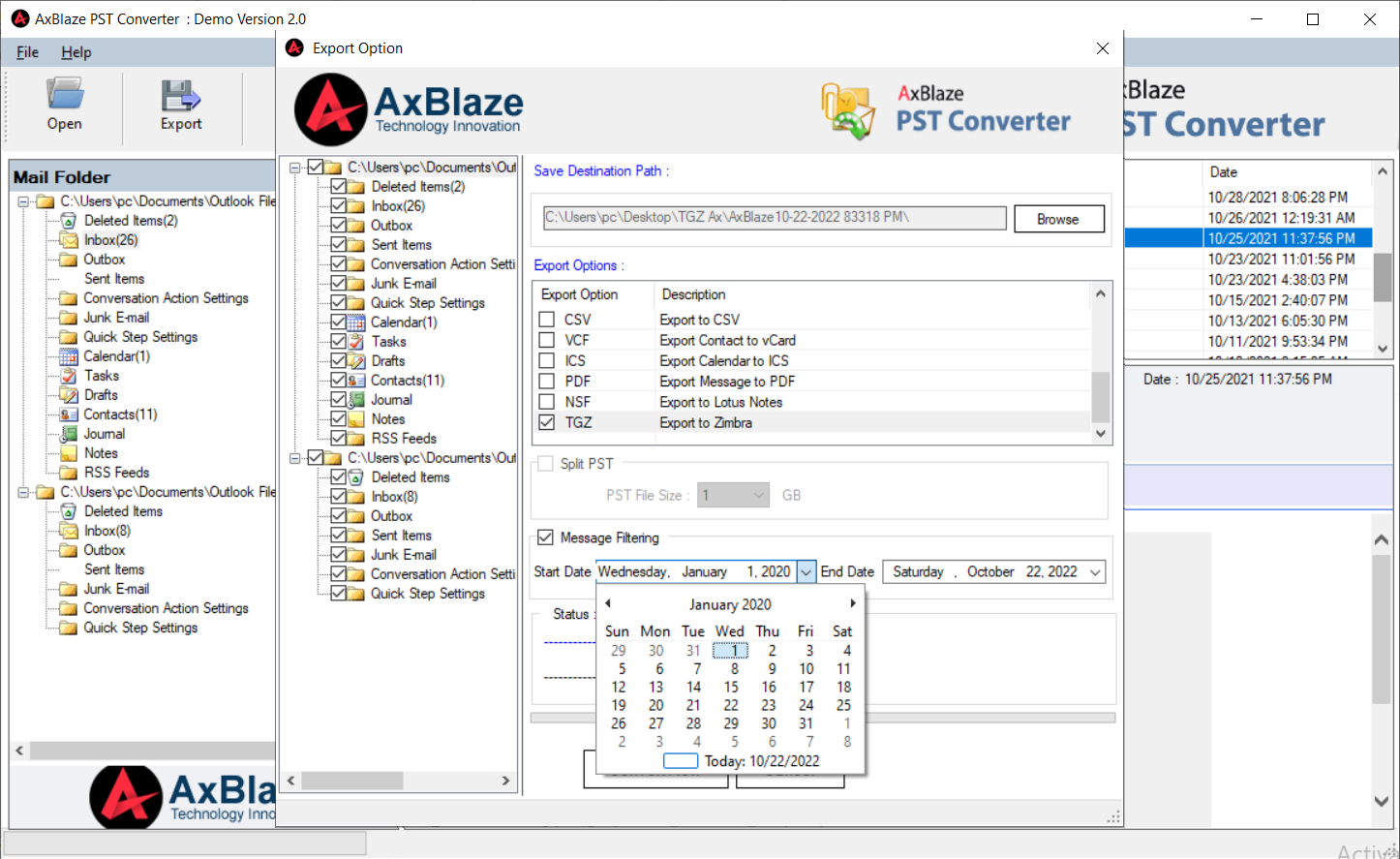1400x859 pixels.
Task: Collapse first PST node in export tree
Action: pos(295,168)
